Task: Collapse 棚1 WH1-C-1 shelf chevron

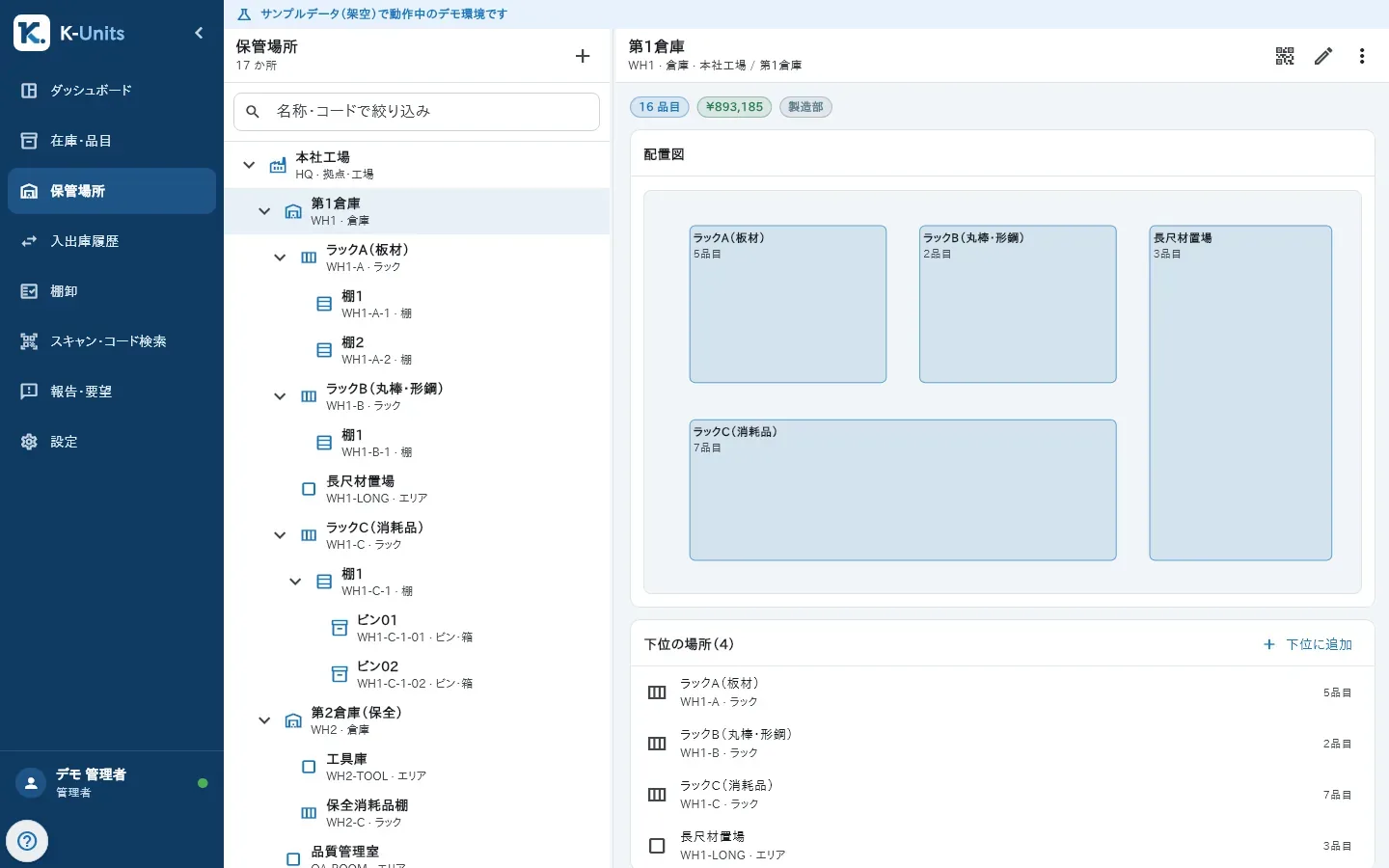Action: coord(295,582)
